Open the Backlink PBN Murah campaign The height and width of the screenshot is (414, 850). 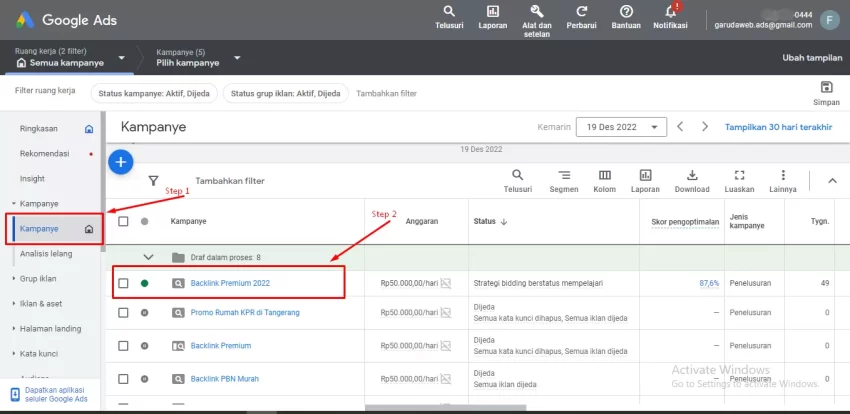224,379
